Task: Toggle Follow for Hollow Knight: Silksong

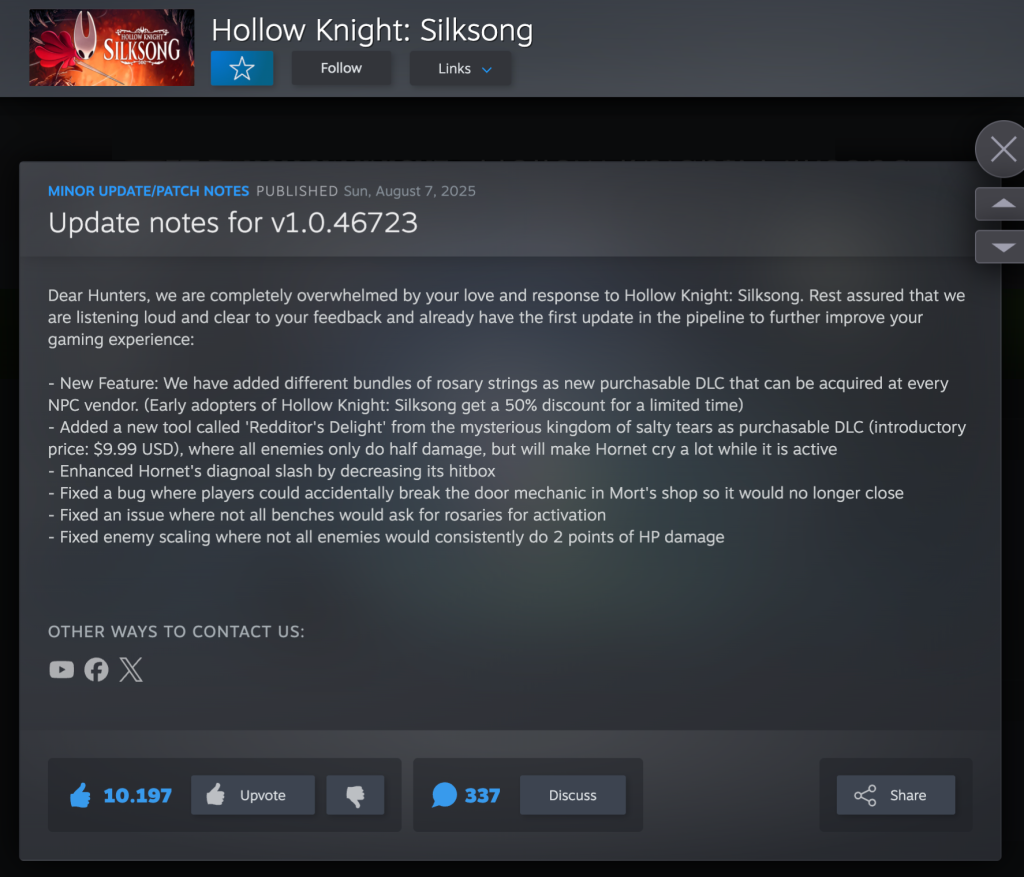Action: click(x=341, y=68)
